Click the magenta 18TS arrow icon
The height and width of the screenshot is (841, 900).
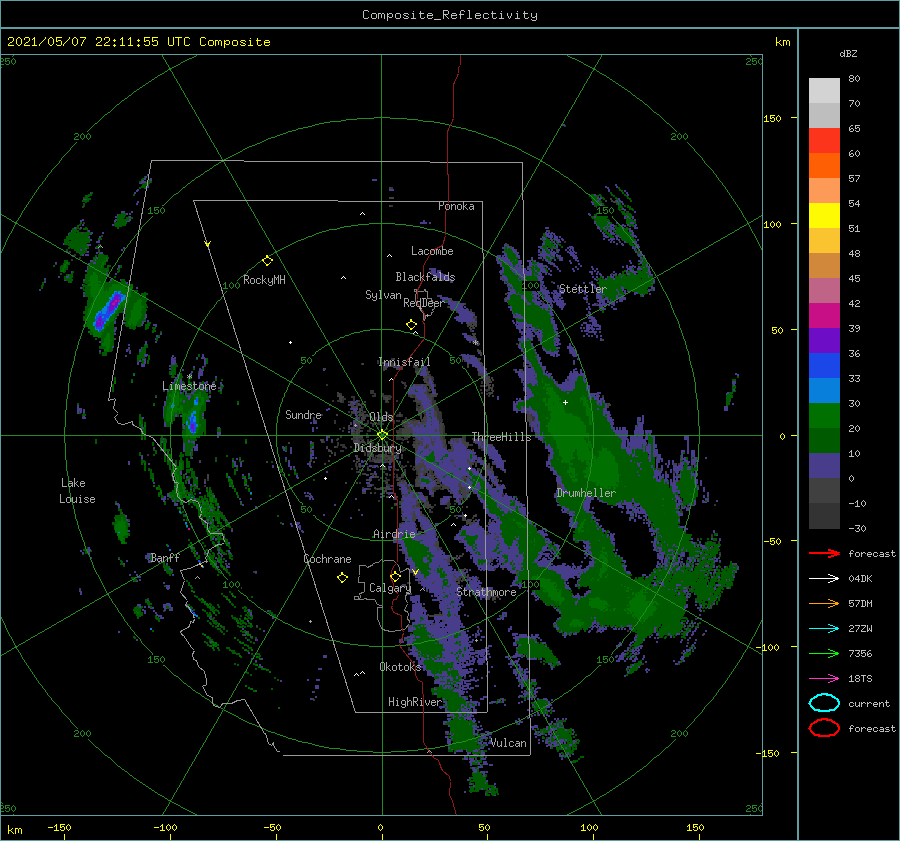coord(824,679)
